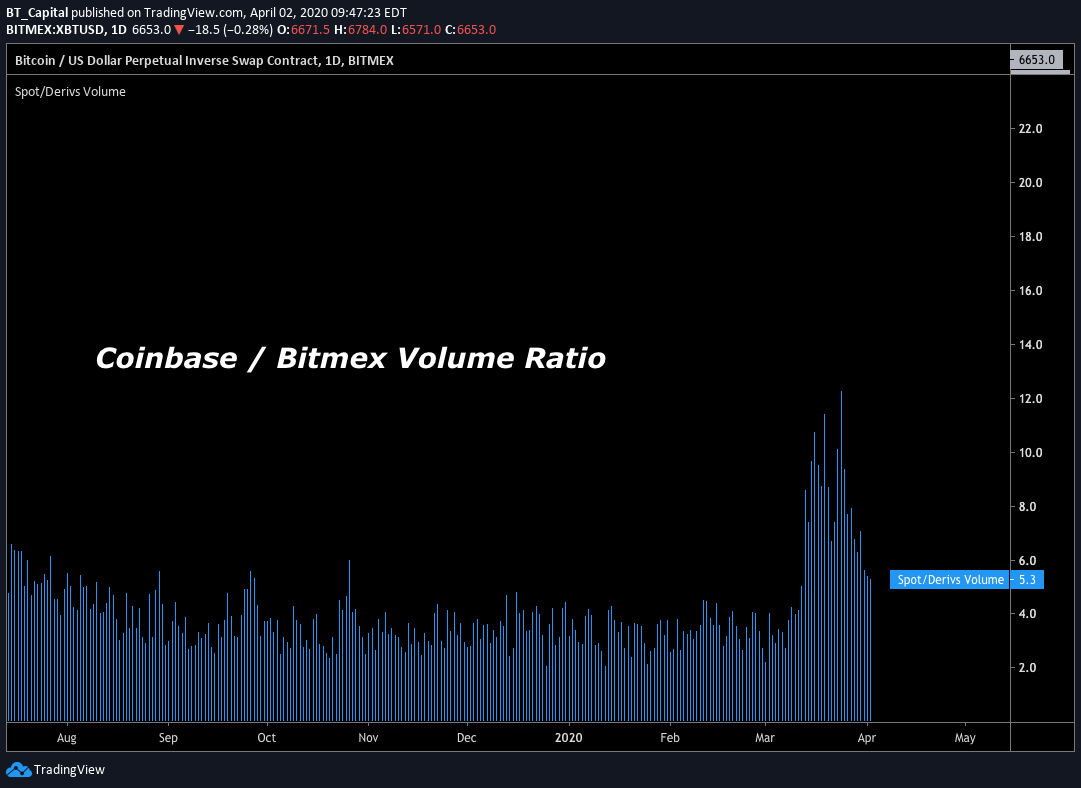Click the −18.5 (−0.28%) change text

230,30
